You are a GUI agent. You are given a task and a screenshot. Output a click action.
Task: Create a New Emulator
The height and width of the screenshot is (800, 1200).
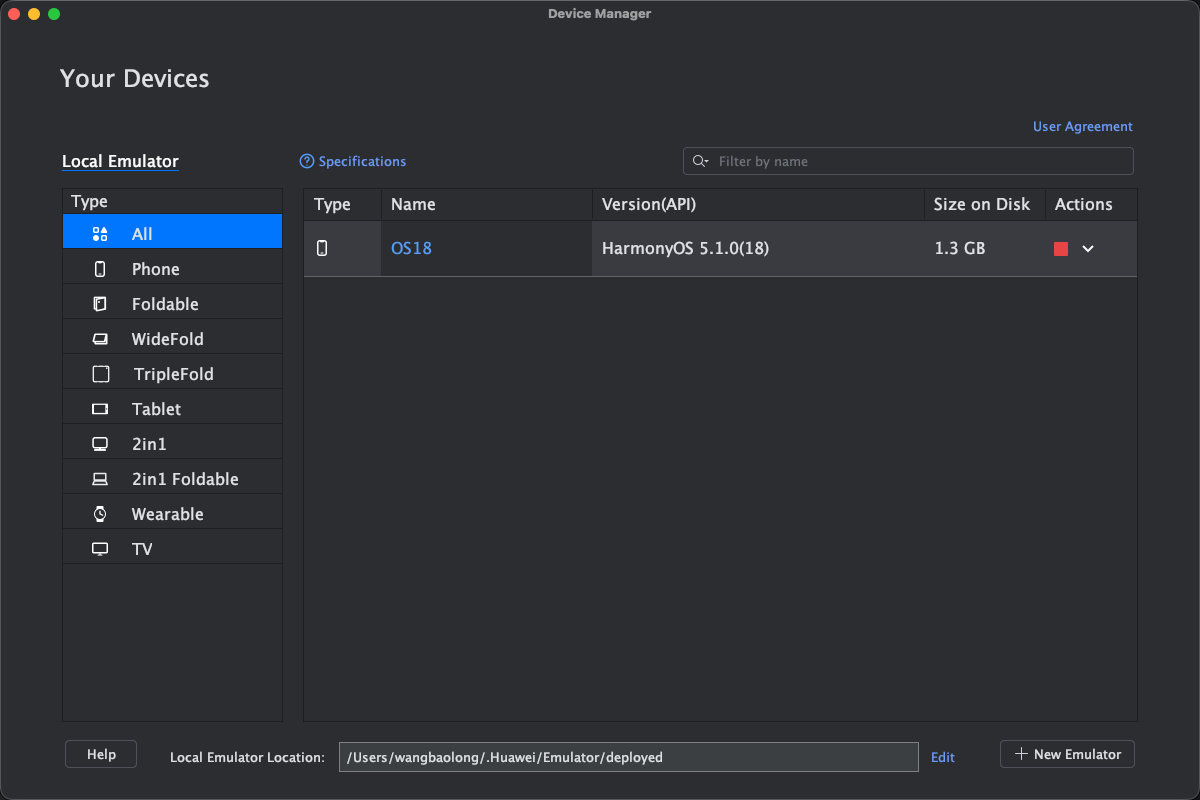pyautogui.click(x=1067, y=754)
